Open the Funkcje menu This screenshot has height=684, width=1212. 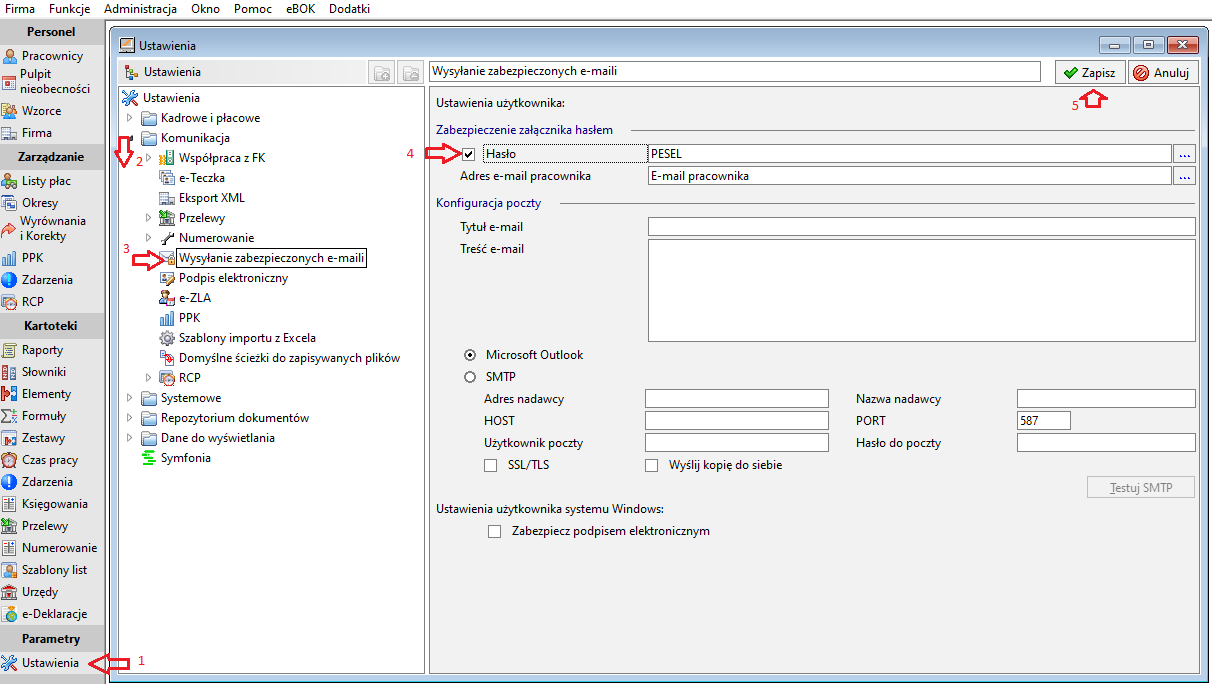[x=69, y=9]
